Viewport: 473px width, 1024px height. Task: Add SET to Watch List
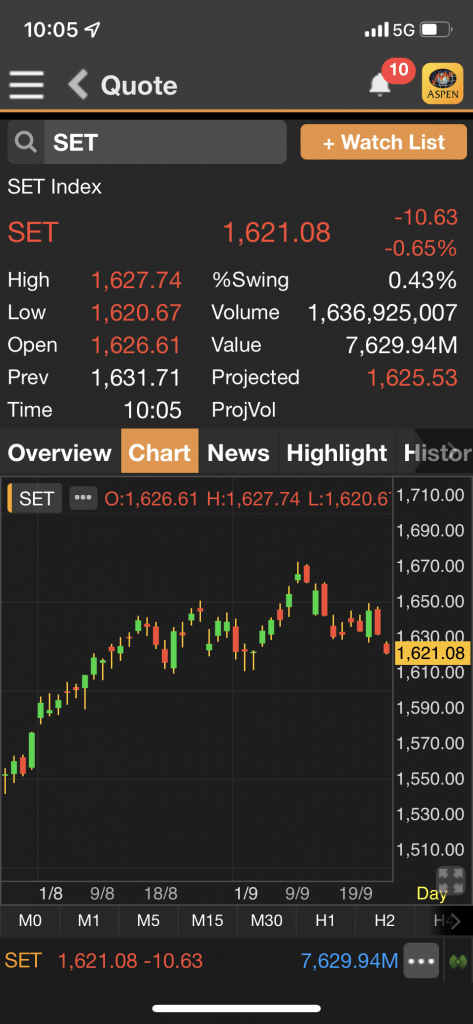(x=383, y=142)
